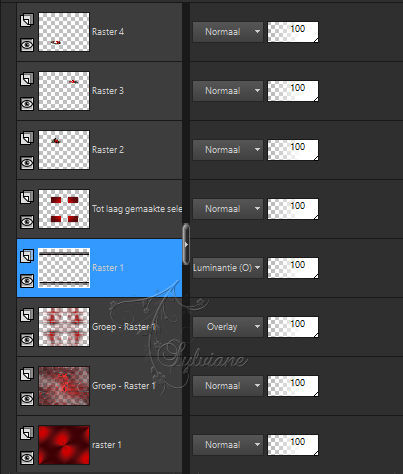Click the layer type icon of selected Raster 1
This screenshot has height=474, width=403.
coord(27,256)
